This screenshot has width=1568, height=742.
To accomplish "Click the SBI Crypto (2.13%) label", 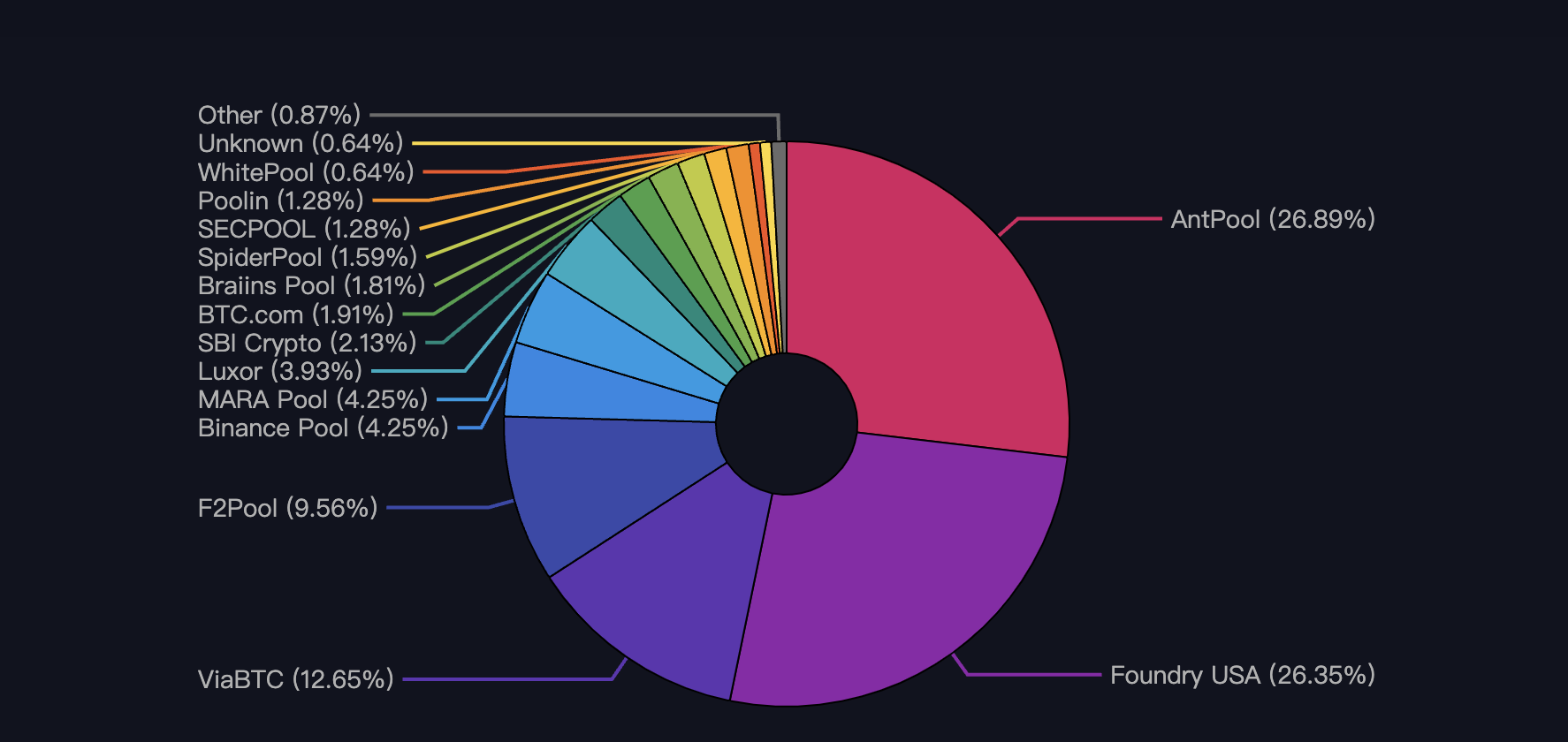I will pyautogui.click(x=307, y=343).
